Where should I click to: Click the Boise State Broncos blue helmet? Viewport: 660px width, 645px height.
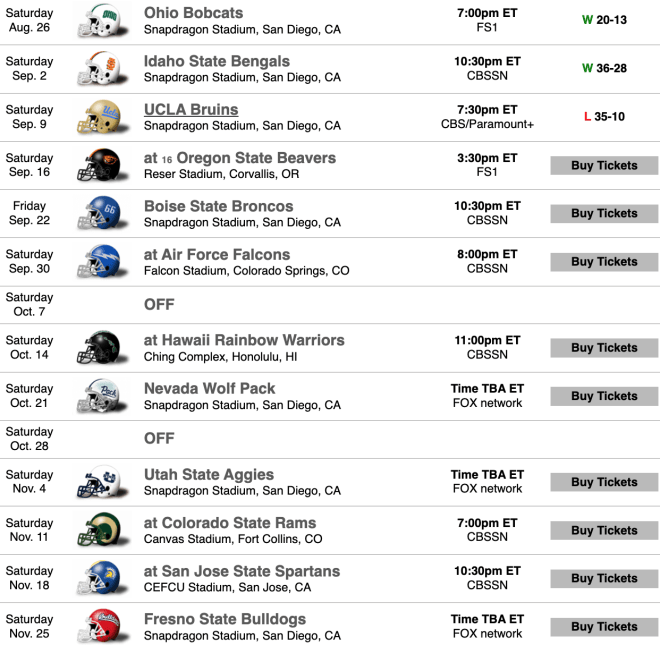(102, 213)
